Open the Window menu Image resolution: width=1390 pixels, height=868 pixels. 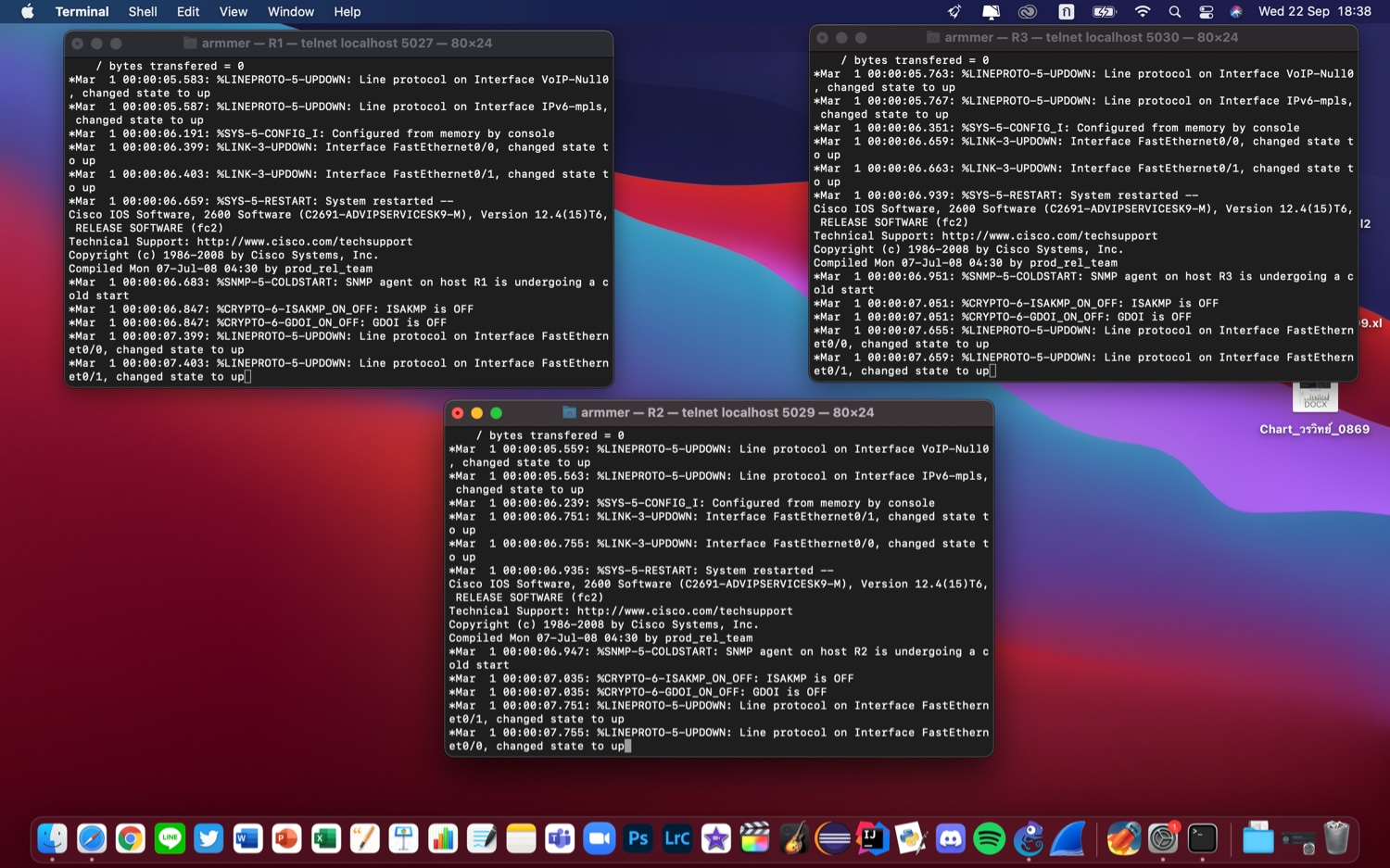(x=291, y=12)
